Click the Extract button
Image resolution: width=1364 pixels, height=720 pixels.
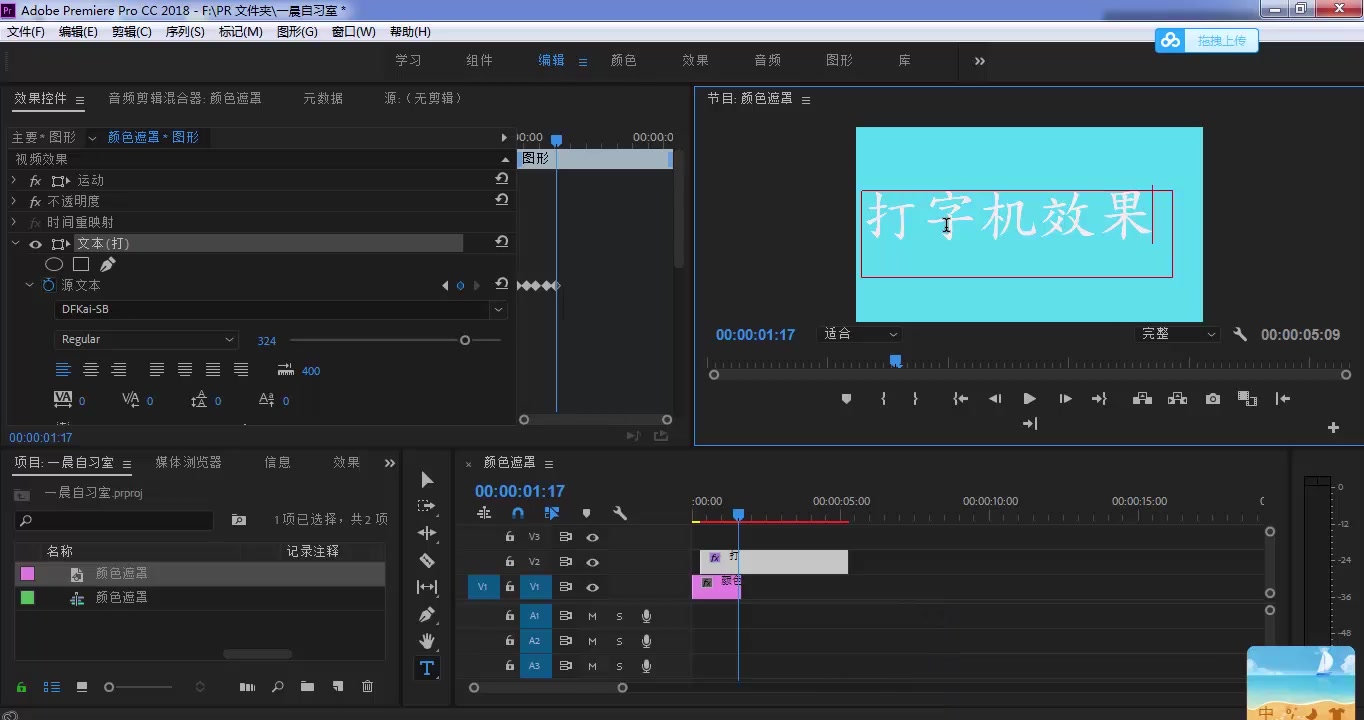coord(1177,399)
